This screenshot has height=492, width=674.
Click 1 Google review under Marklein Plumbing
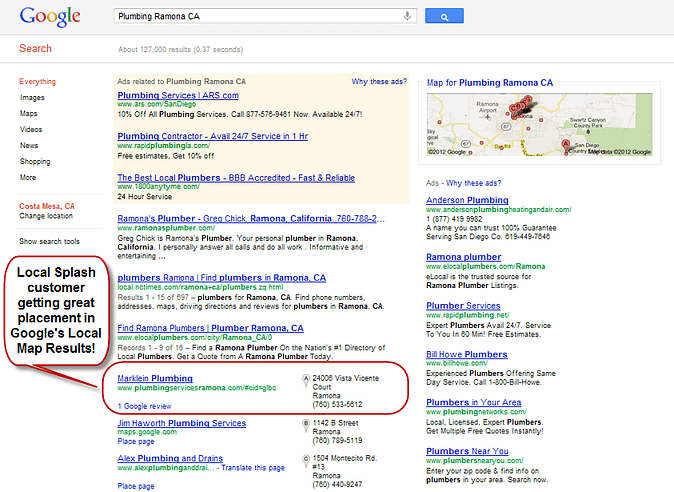pos(144,406)
